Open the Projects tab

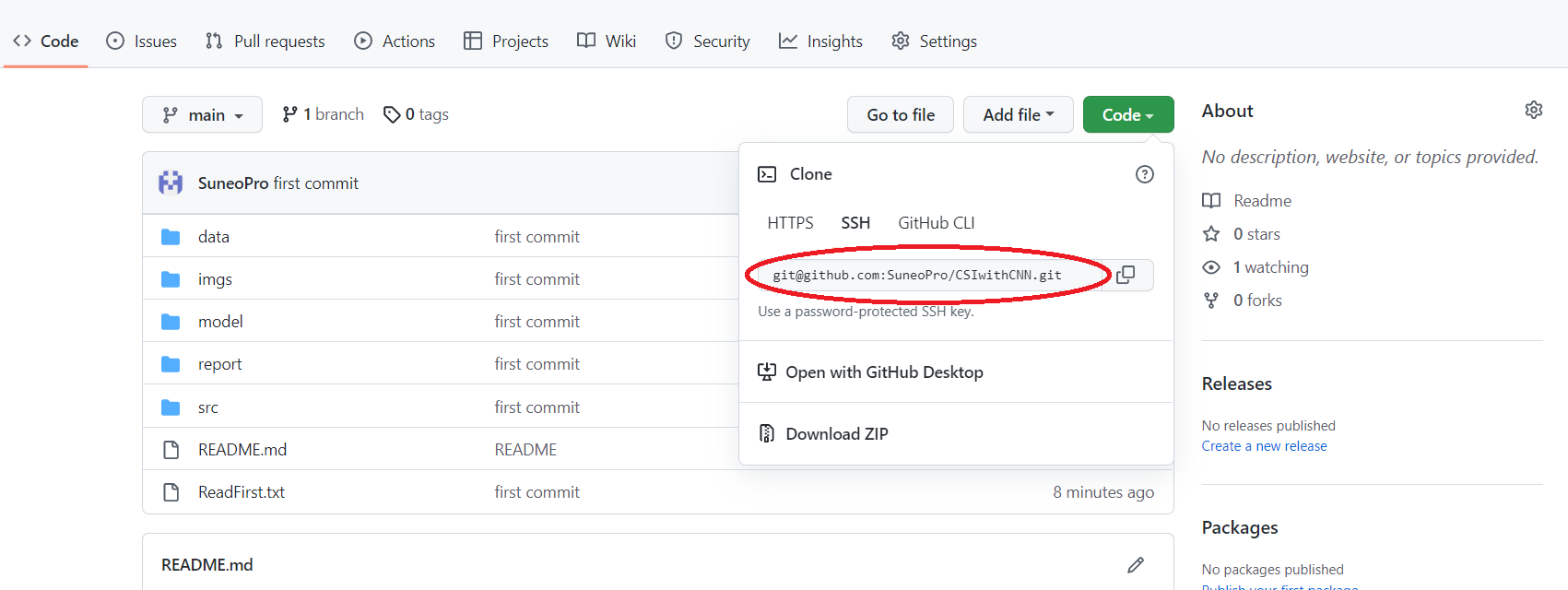point(506,41)
